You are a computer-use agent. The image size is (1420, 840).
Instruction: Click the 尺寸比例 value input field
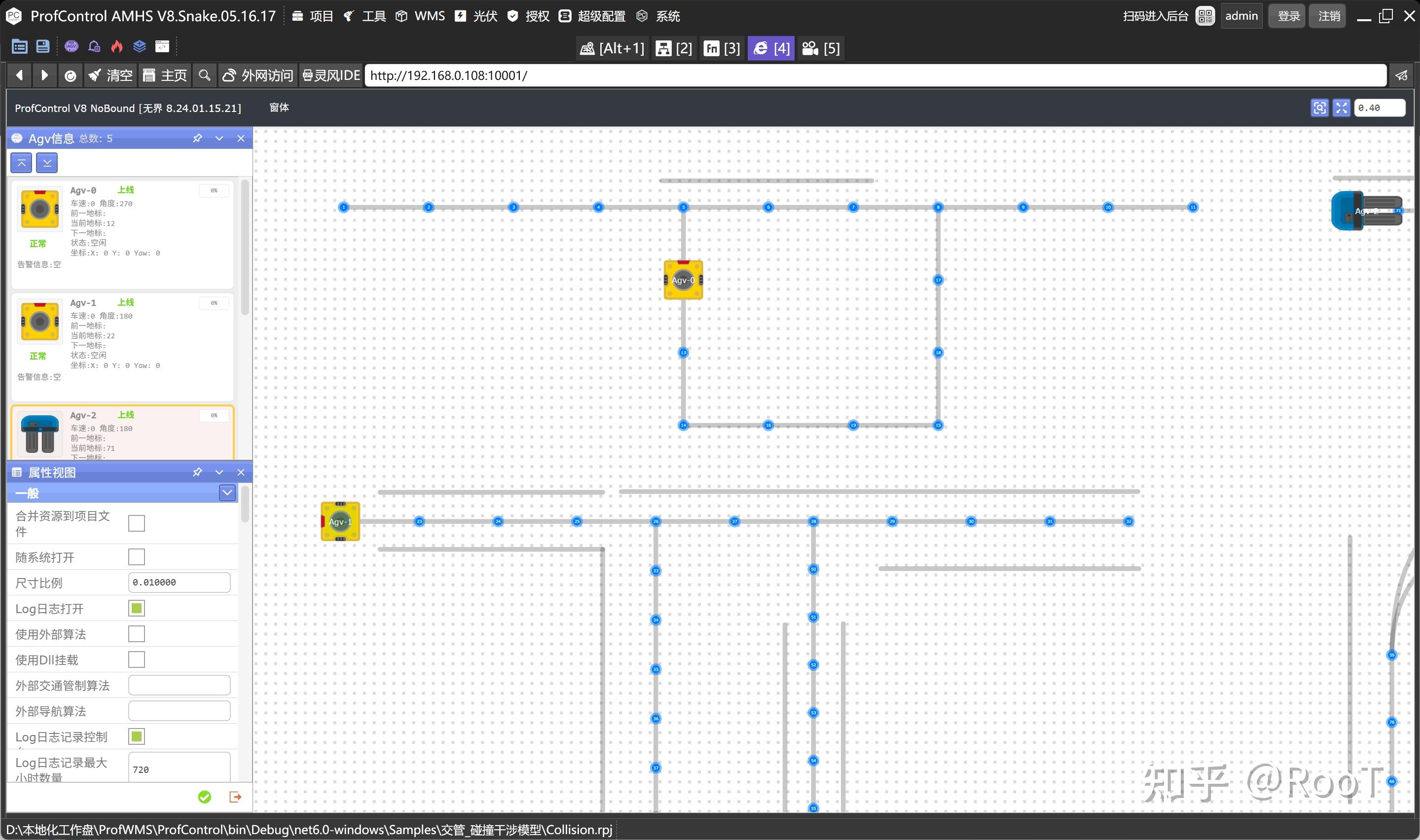click(x=179, y=583)
